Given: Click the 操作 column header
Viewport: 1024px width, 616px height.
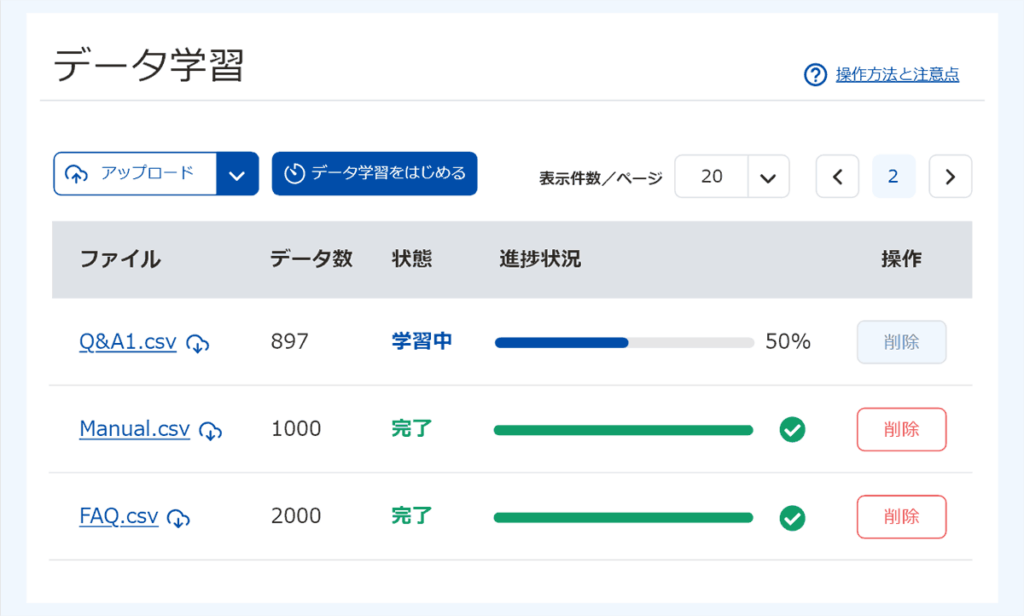Looking at the screenshot, I should pos(901,259).
